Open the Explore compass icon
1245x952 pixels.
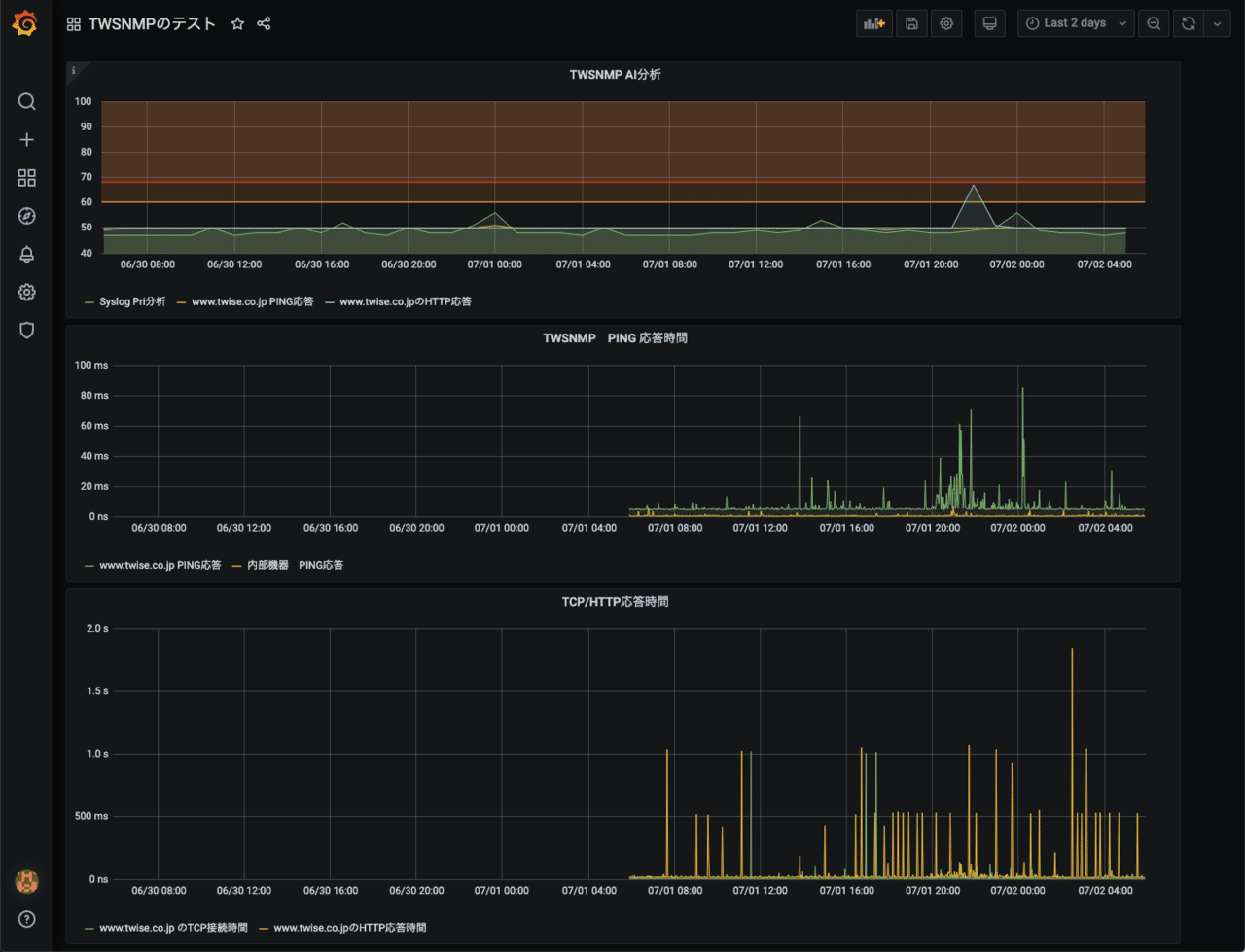27,216
